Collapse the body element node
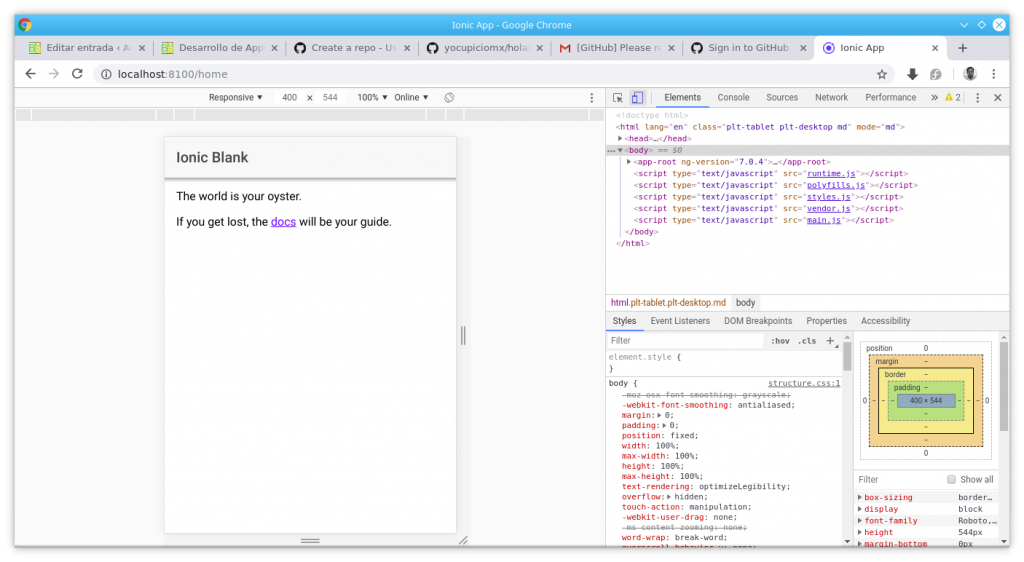 pos(620,150)
